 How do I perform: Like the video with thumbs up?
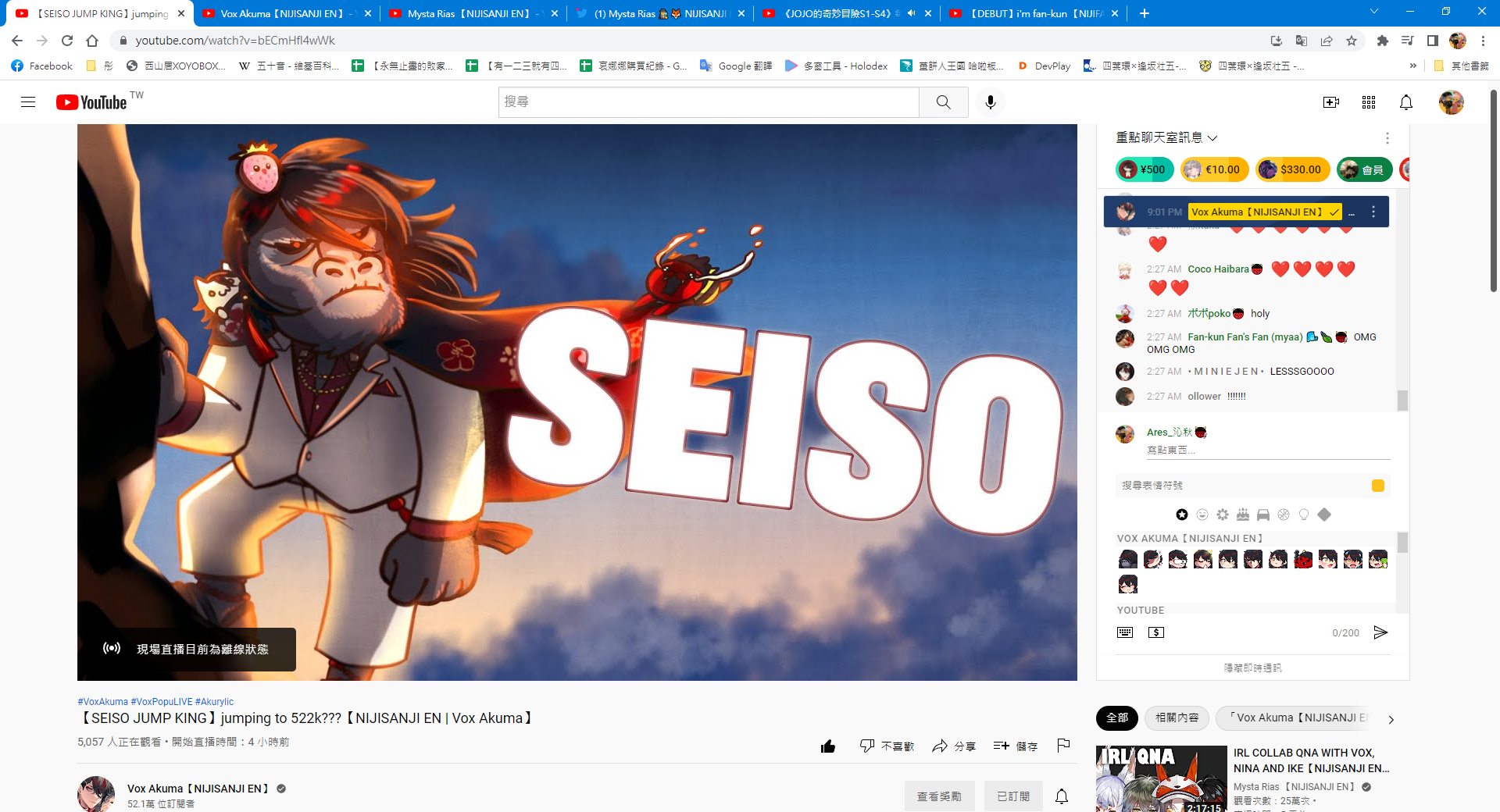point(828,746)
